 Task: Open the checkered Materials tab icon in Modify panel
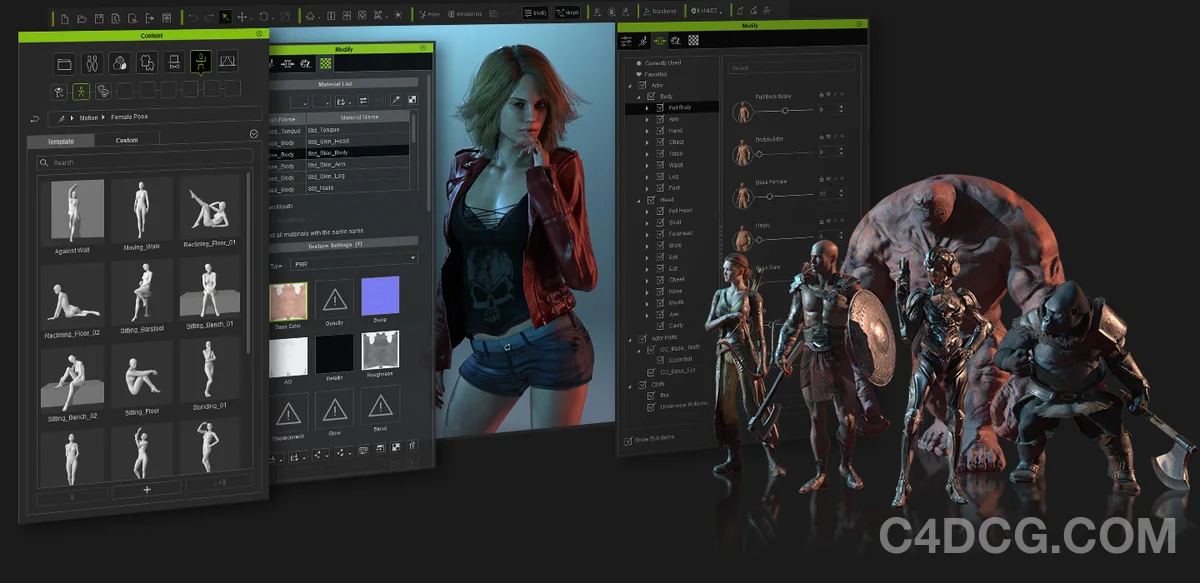click(x=325, y=63)
